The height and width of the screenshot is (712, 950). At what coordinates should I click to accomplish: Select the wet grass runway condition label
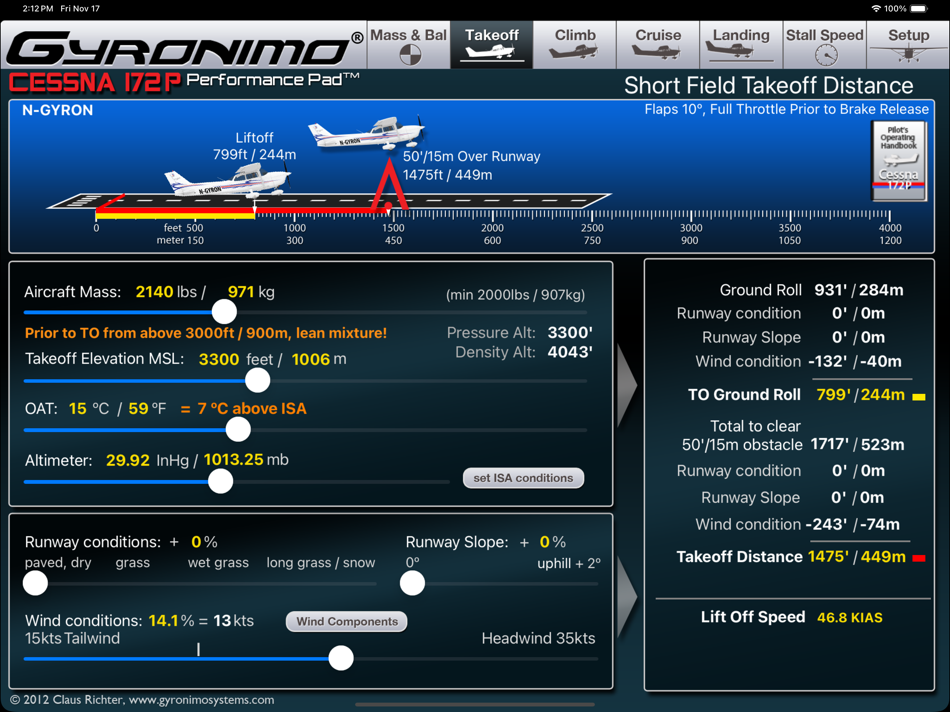tap(218, 563)
